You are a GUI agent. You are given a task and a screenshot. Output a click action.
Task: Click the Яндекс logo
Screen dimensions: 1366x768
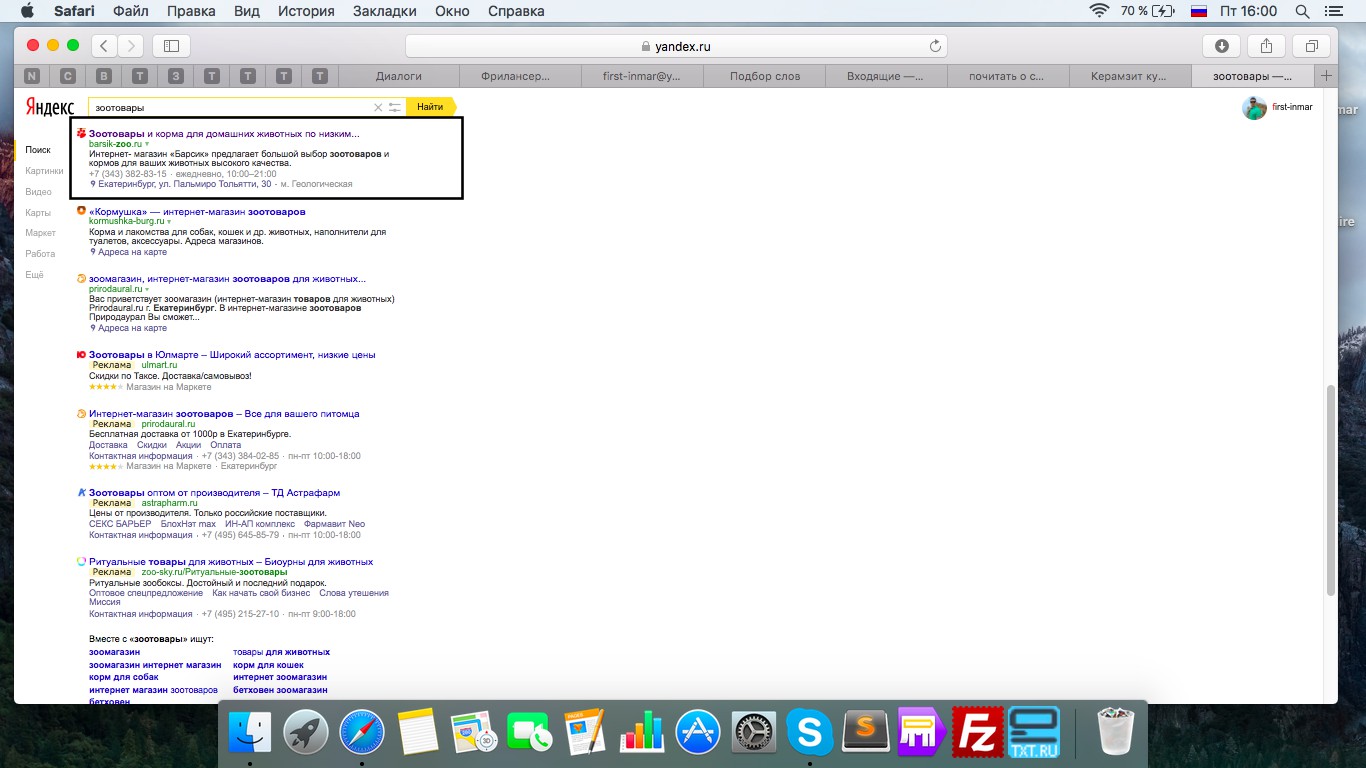pos(49,107)
